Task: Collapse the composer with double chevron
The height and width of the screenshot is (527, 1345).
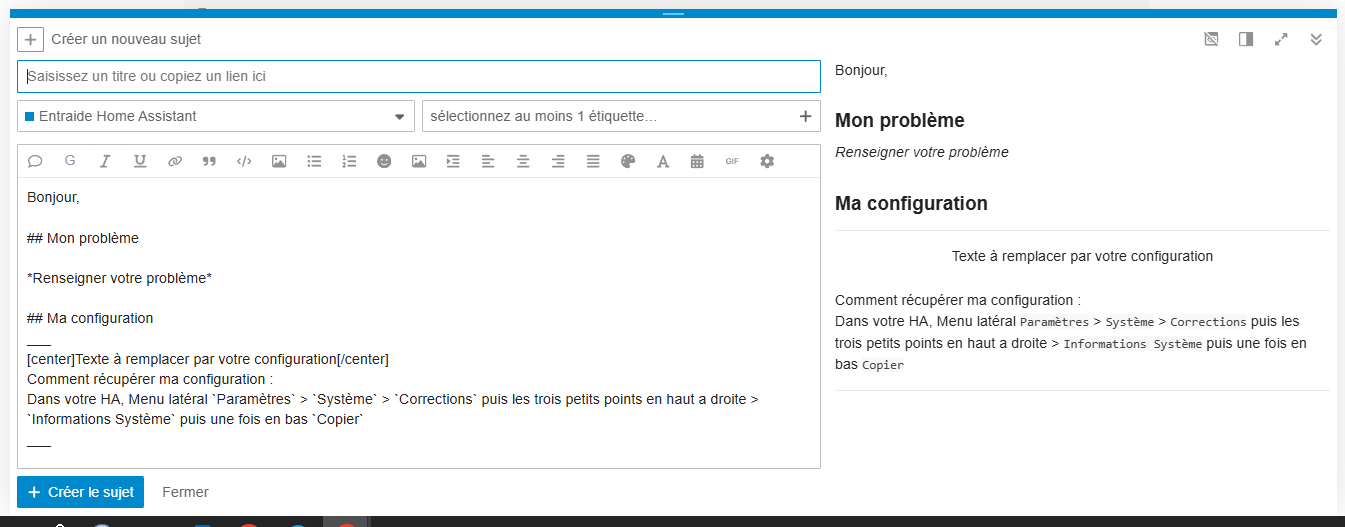Action: pyautogui.click(x=1316, y=39)
